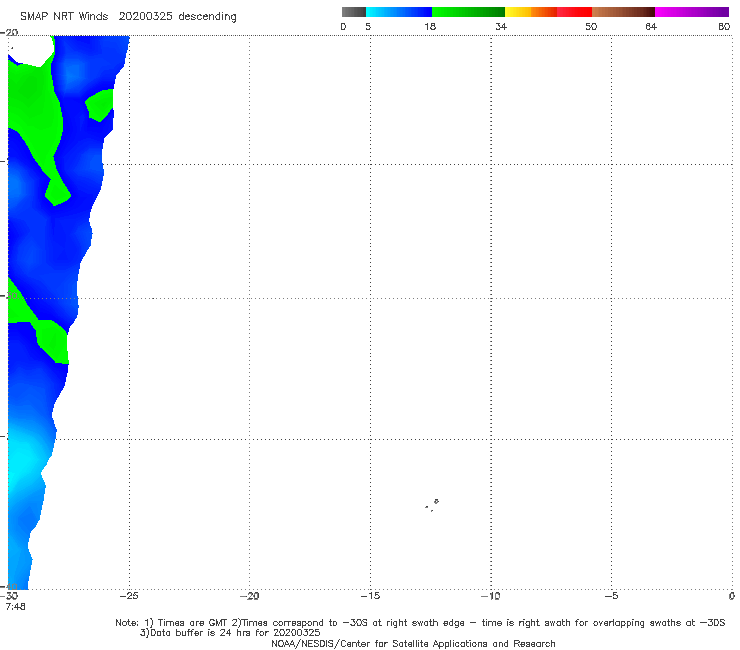Click the colorbar label '18'
The height and width of the screenshot is (650, 740).
click(430, 27)
